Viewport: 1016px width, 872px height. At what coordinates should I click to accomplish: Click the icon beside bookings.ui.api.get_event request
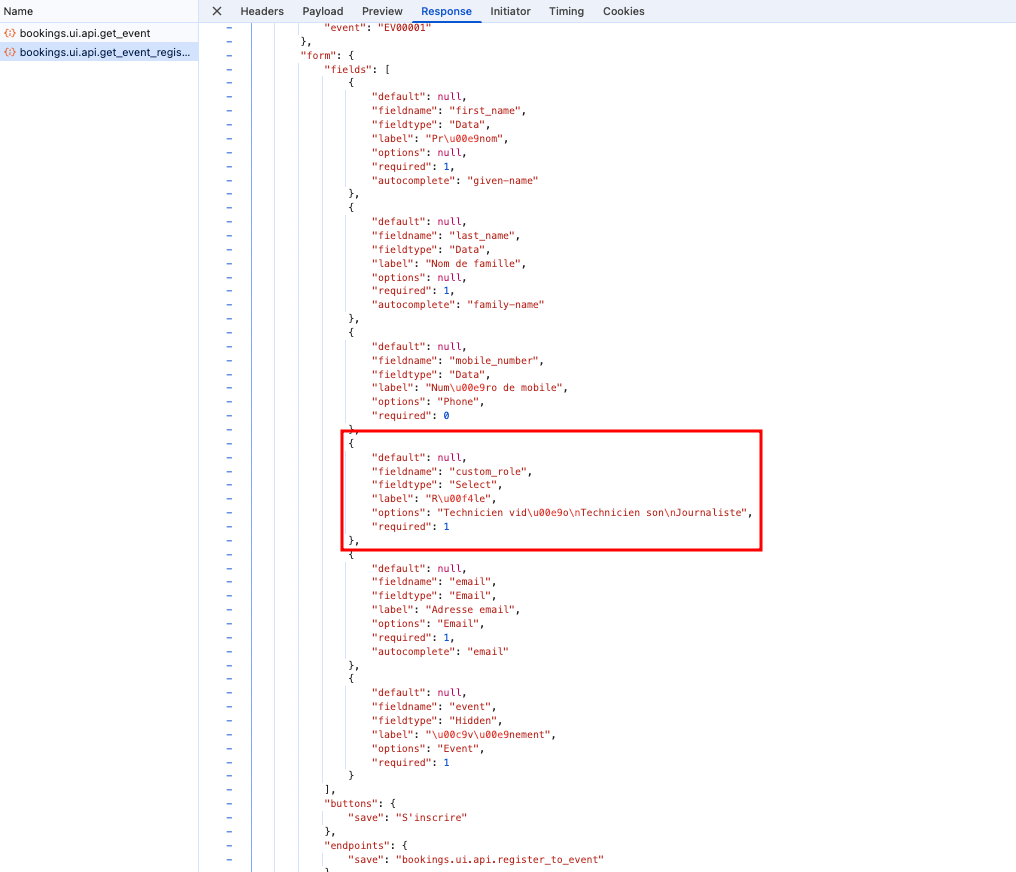click(x=10, y=33)
